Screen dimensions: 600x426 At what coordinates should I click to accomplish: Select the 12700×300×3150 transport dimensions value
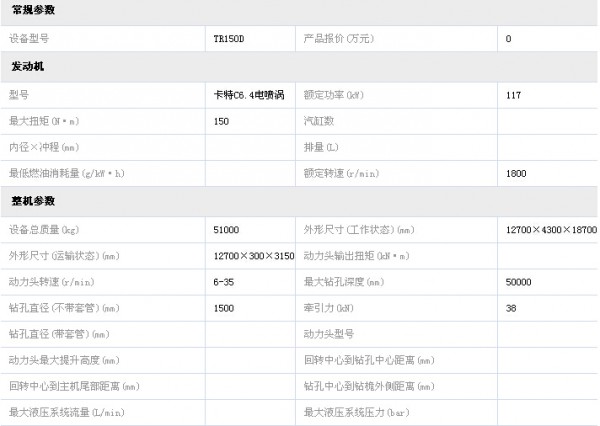tap(254, 255)
